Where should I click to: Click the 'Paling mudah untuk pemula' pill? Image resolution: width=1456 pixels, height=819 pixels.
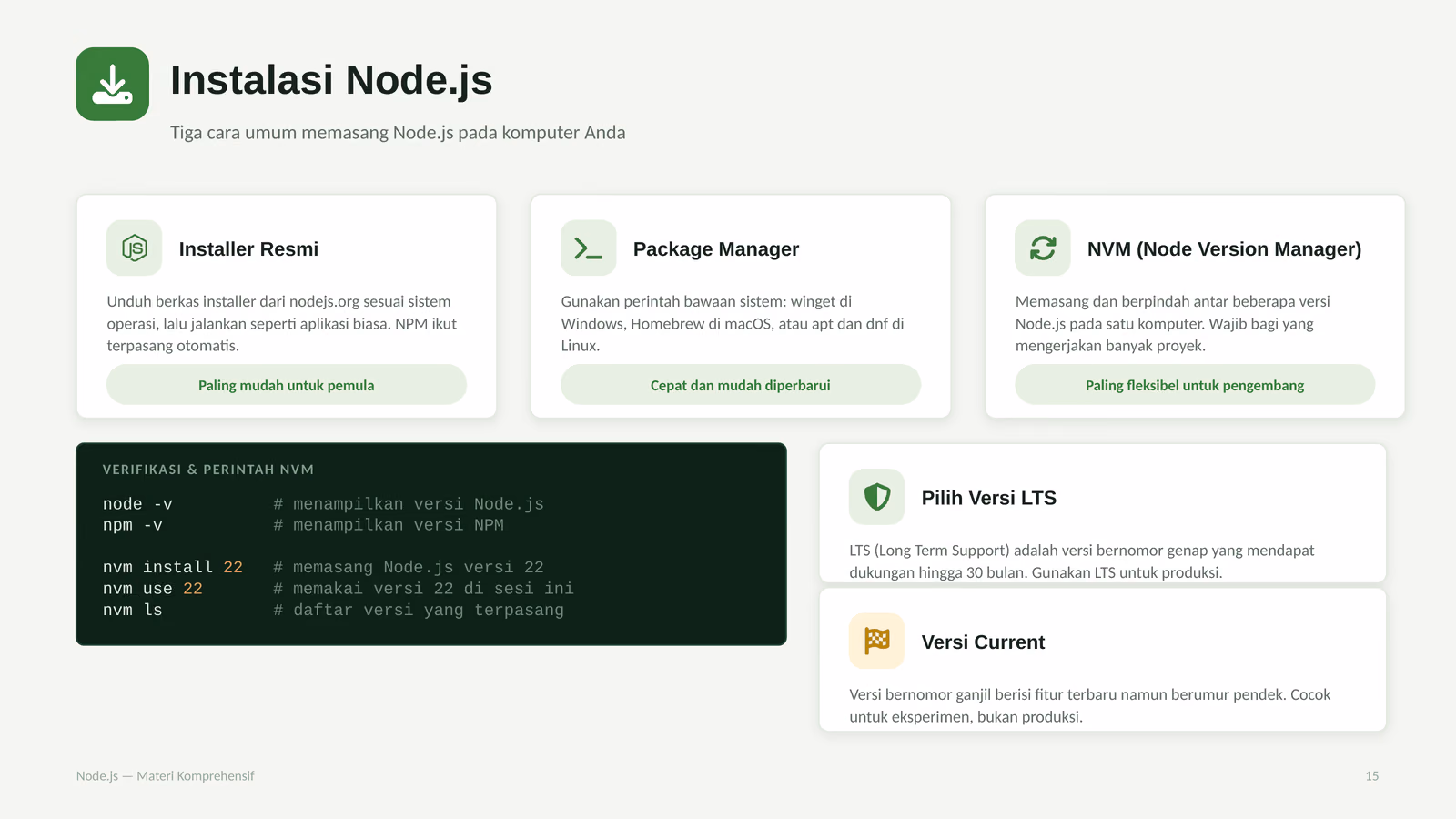[287, 385]
